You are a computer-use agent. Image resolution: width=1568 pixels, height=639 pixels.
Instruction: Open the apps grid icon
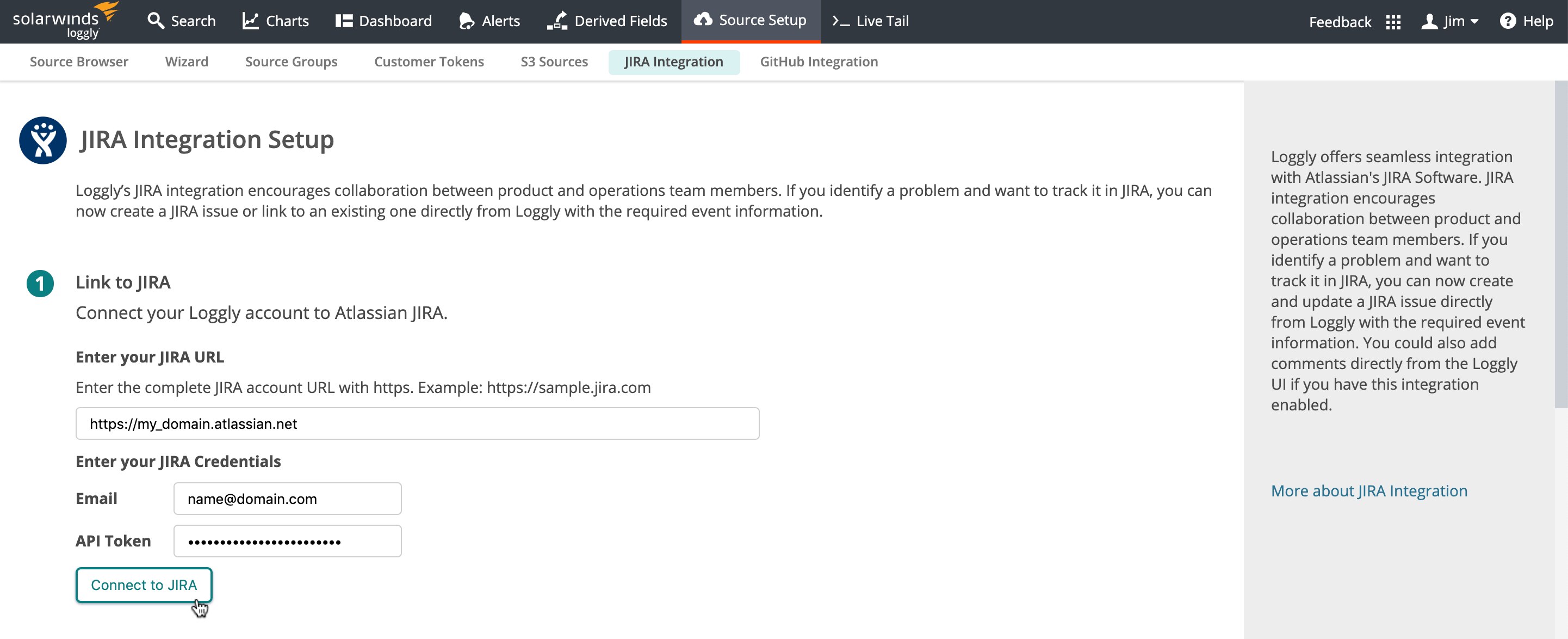click(1393, 22)
